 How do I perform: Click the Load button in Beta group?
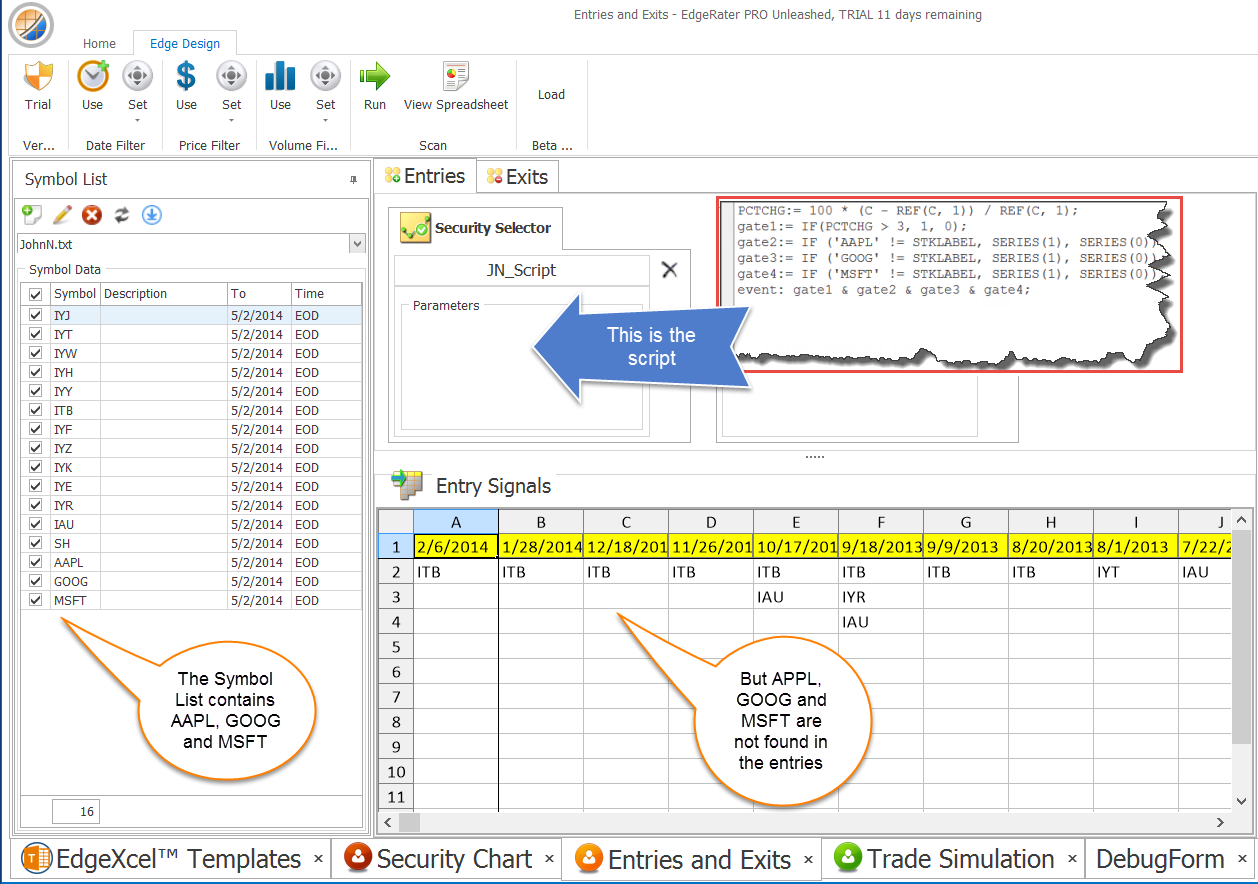[x=551, y=94]
